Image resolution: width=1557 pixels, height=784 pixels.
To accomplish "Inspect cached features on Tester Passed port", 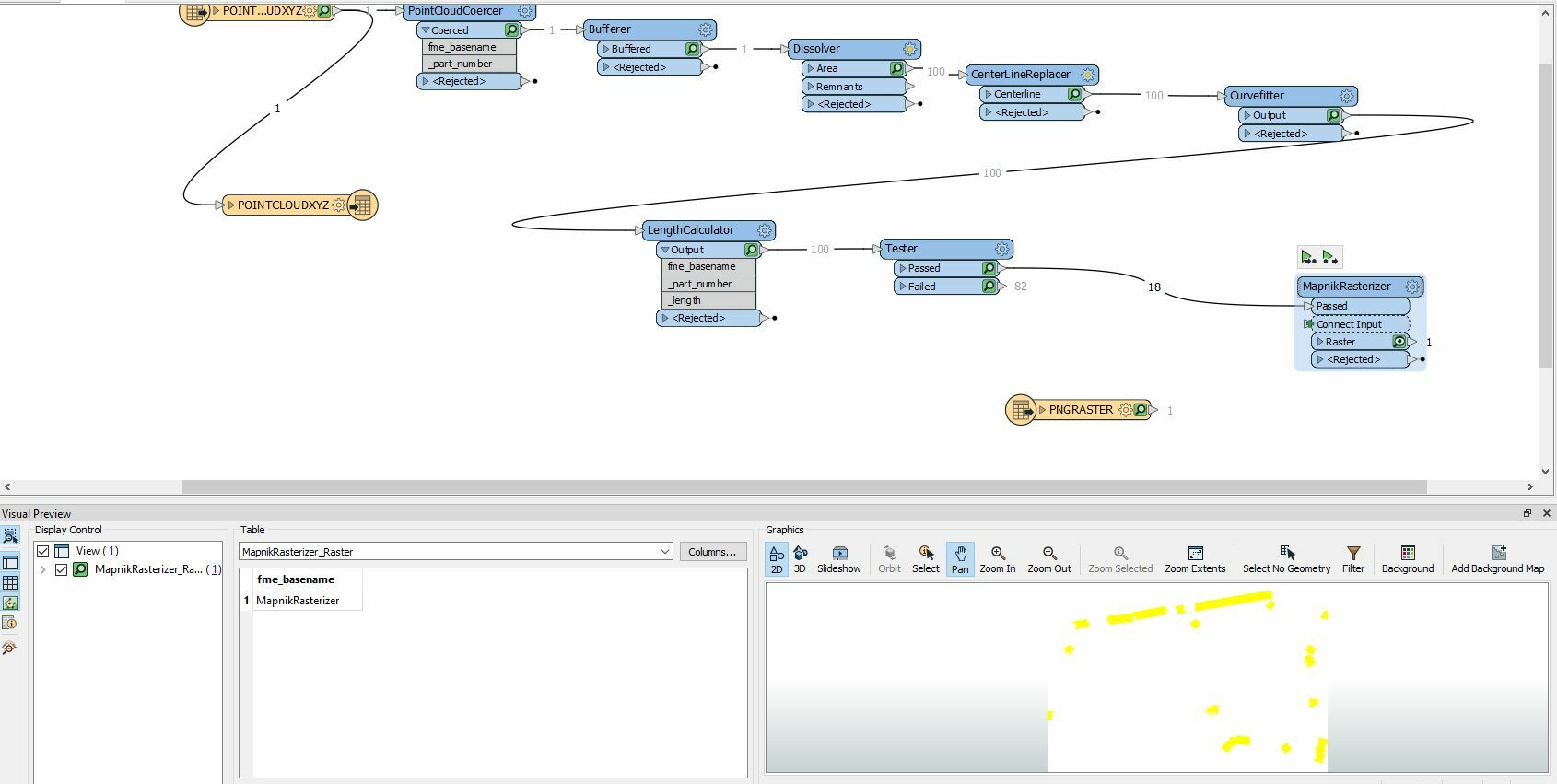I will tap(989, 268).
